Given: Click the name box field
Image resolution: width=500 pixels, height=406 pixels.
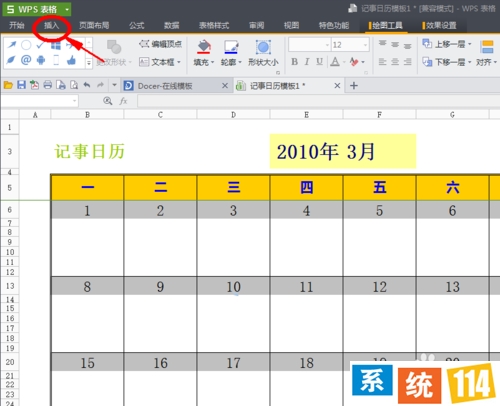Looking at the screenshot, I should [x=40, y=101].
